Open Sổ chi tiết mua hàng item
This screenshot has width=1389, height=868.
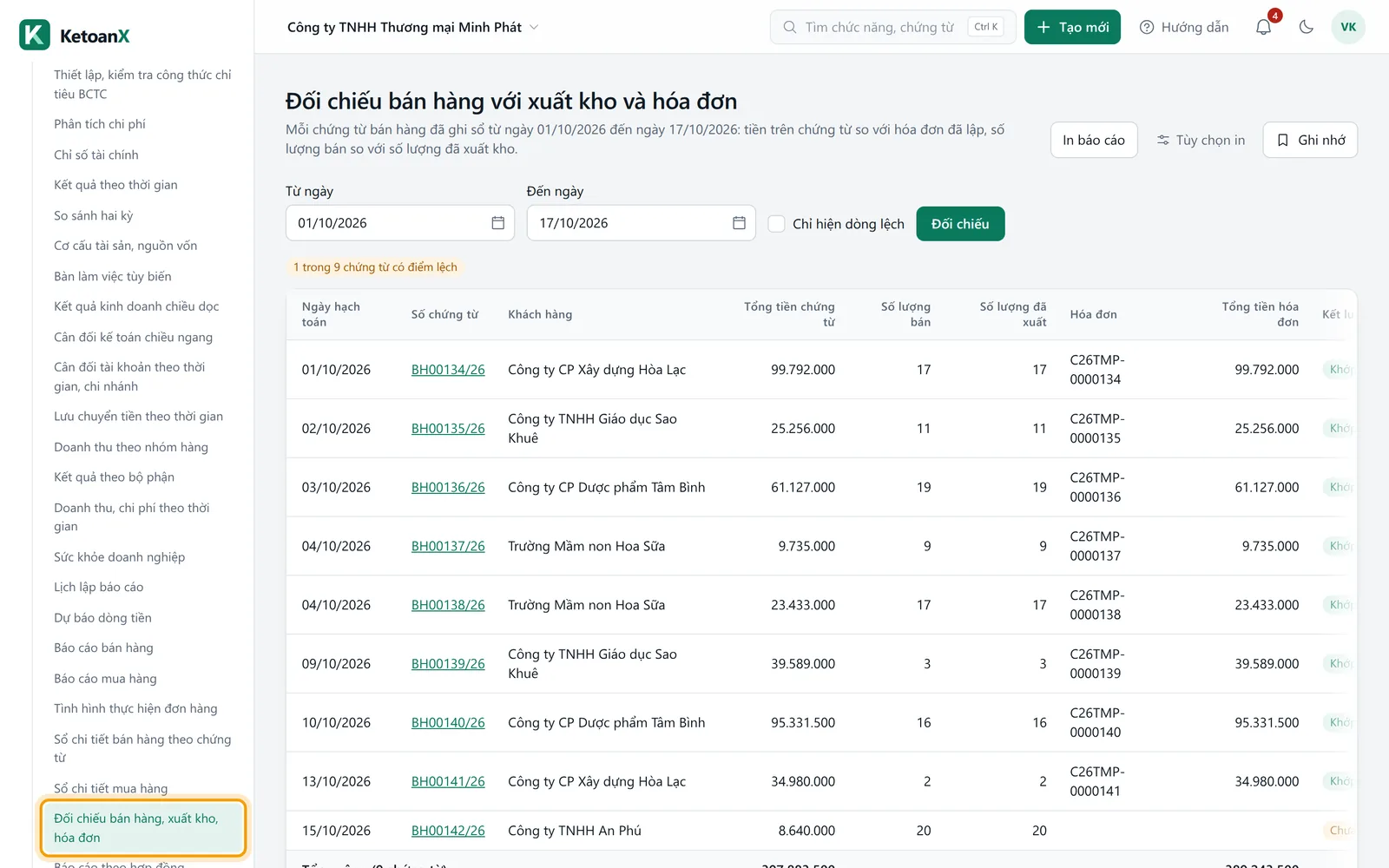[x=110, y=788]
